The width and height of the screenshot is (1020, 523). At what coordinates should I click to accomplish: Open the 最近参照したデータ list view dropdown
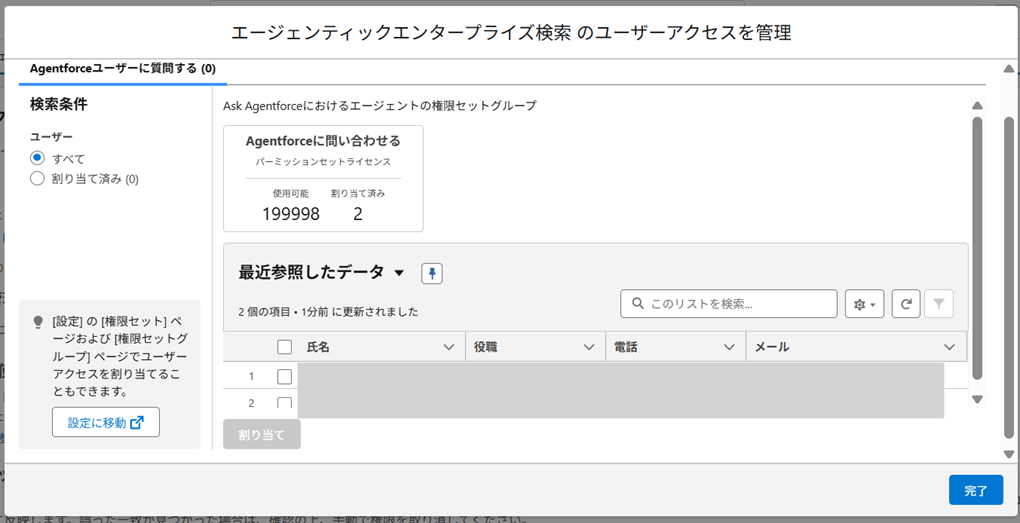[399, 273]
